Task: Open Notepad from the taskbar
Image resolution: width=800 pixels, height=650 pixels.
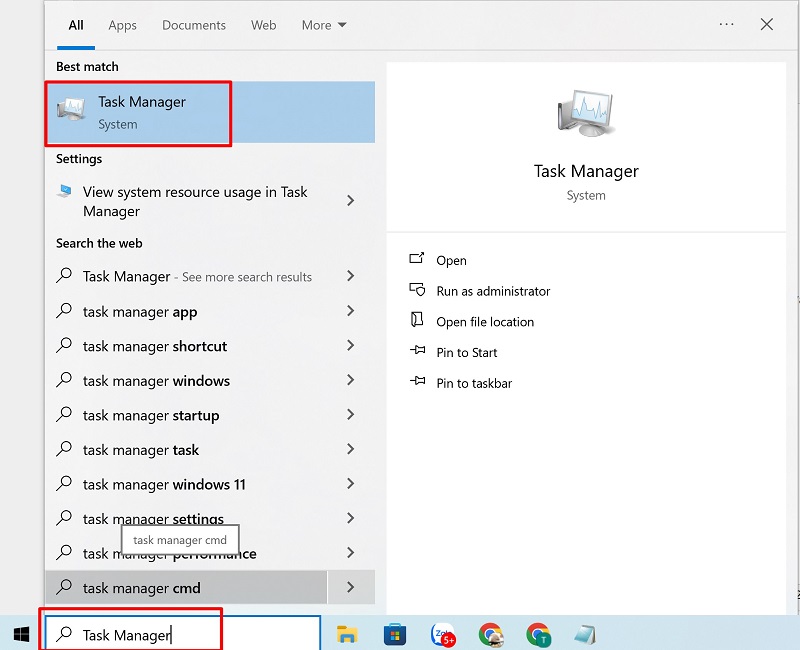Action: pos(585,634)
